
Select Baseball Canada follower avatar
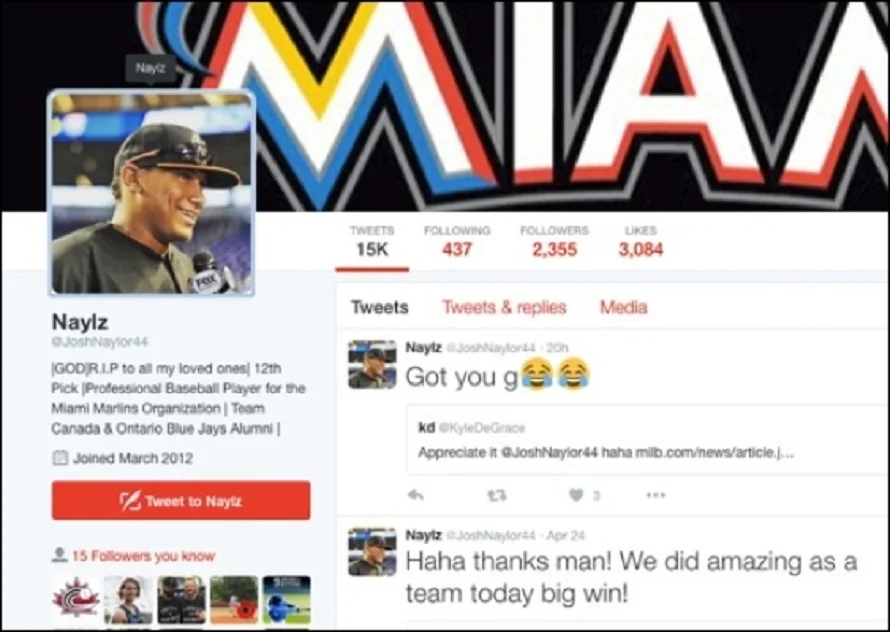pos(75,600)
